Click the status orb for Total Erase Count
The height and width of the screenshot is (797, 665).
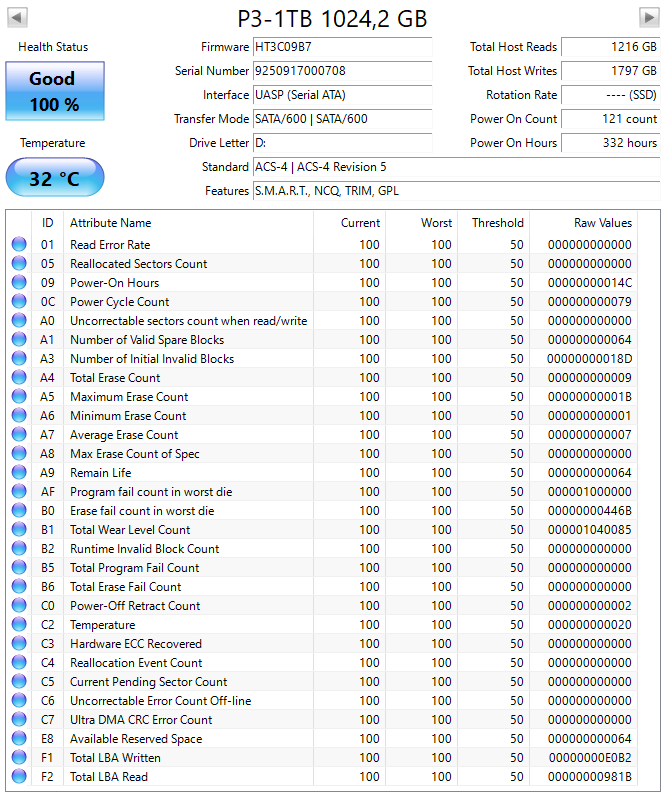click(19, 378)
